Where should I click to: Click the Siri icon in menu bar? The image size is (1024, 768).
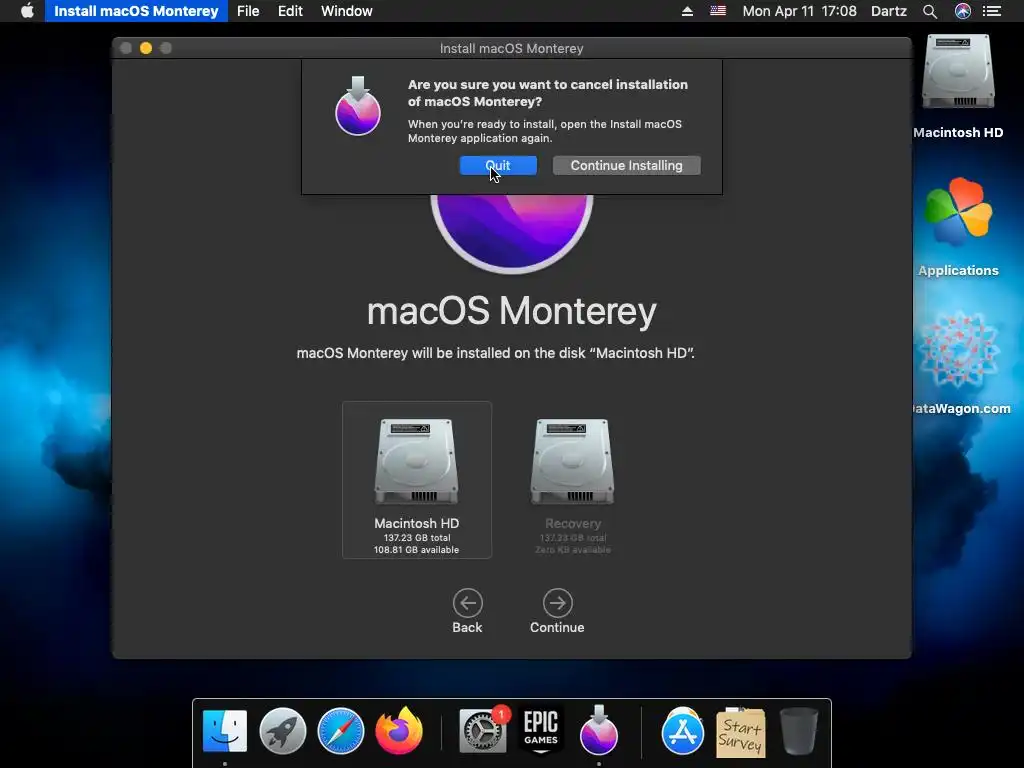[963, 11]
